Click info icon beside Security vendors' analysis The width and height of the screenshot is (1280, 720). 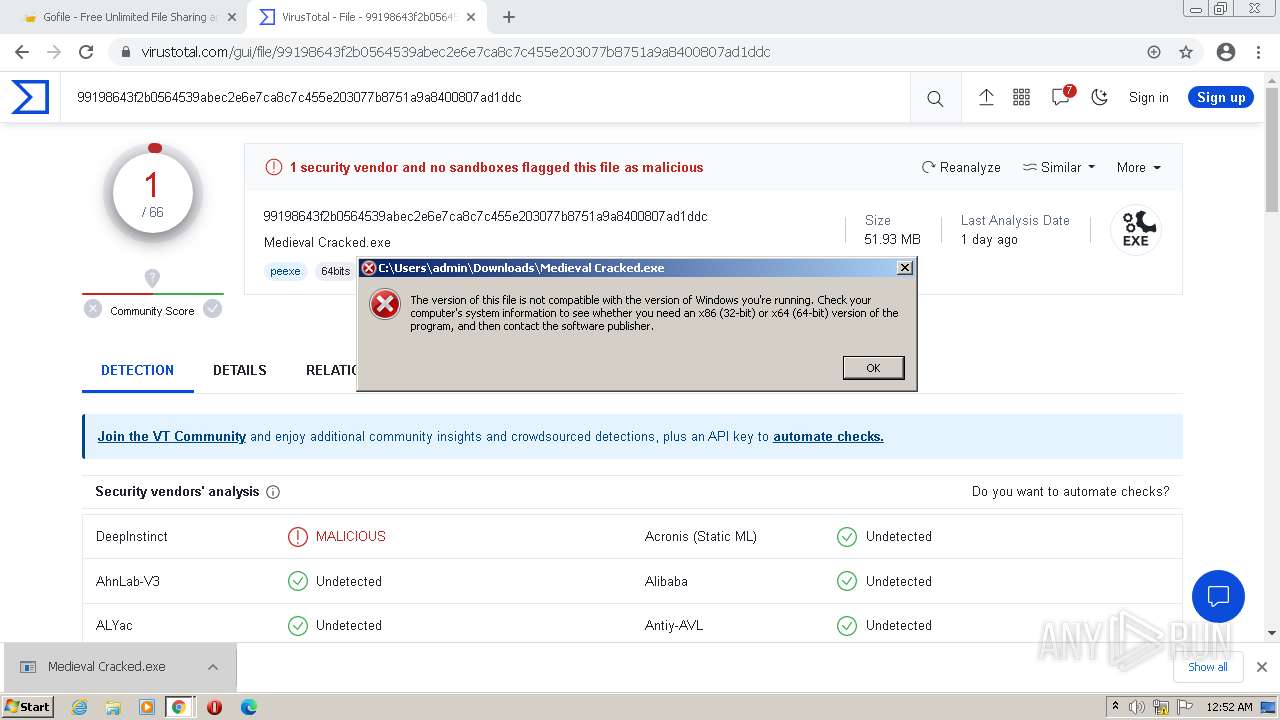tap(273, 492)
